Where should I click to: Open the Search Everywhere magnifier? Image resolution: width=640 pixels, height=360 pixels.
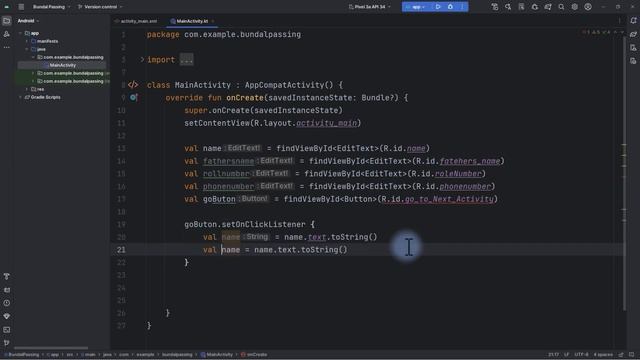pyautogui.click(x=561, y=7)
